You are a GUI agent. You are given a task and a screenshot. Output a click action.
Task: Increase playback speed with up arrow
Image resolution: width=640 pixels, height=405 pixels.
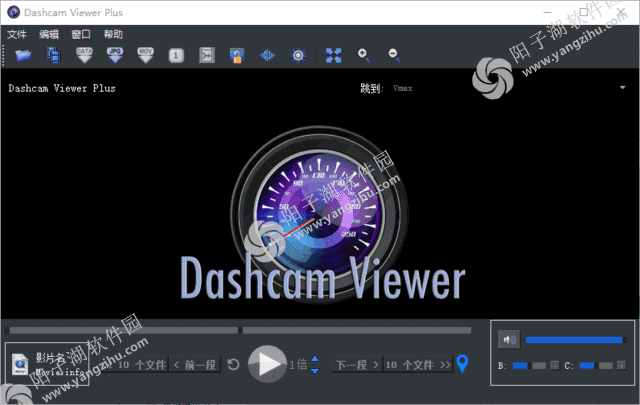[x=315, y=358]
